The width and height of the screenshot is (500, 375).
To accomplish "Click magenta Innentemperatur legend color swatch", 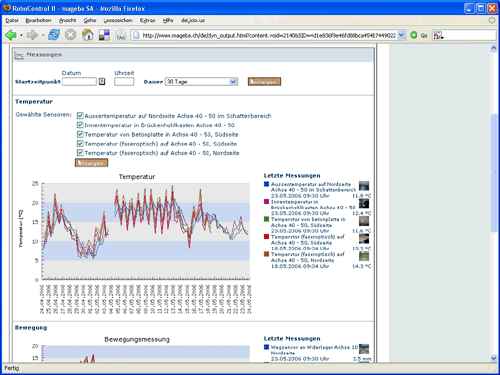I will 266,202.
